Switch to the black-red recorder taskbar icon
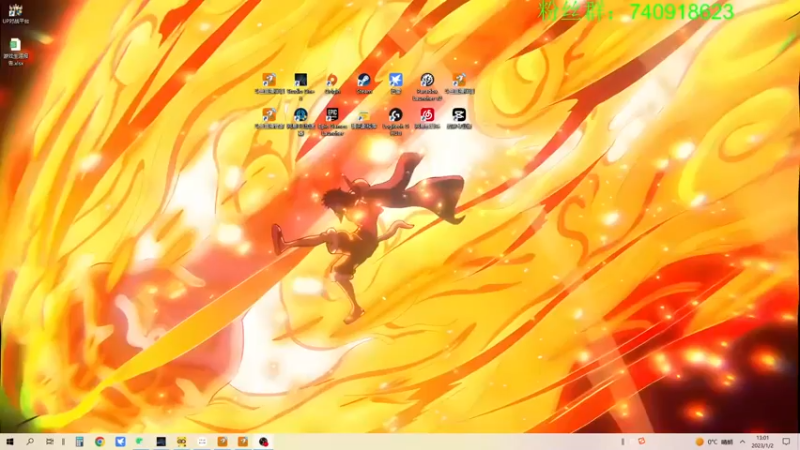This screenshot has height=450, width=800. 263,442
